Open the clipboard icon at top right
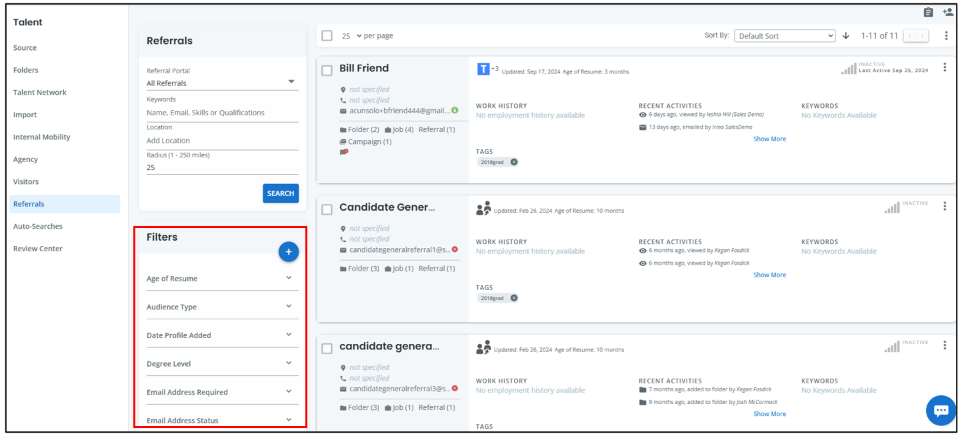 click(928, 13)
